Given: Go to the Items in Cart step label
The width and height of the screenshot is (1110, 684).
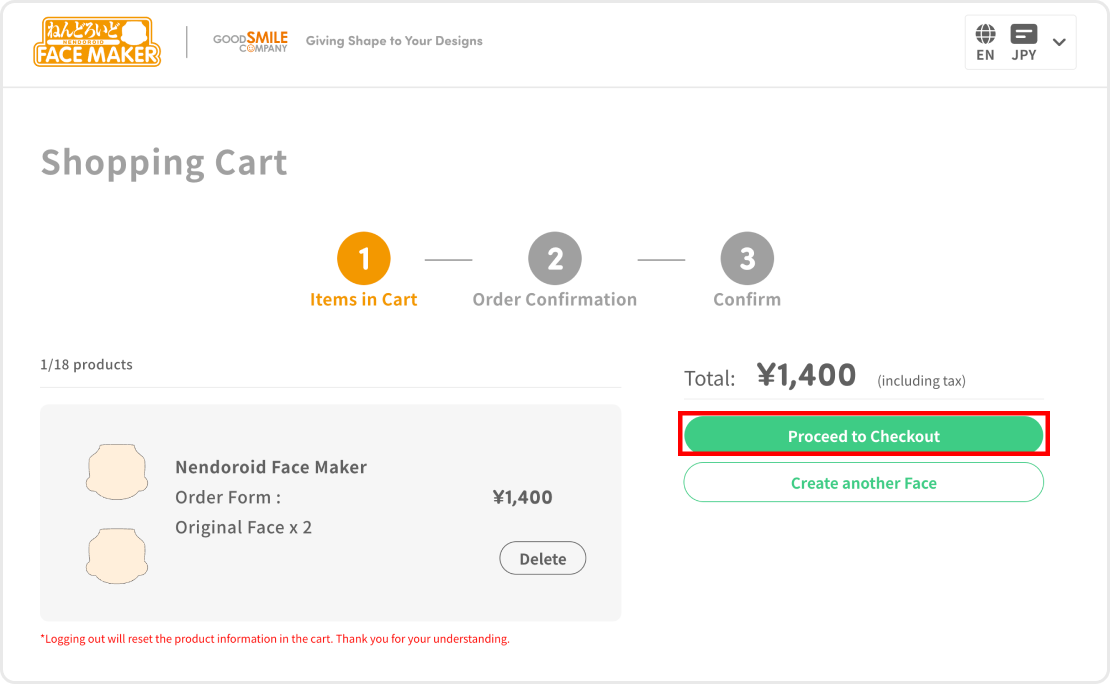Looking at the screenshot, I should 364,299.
